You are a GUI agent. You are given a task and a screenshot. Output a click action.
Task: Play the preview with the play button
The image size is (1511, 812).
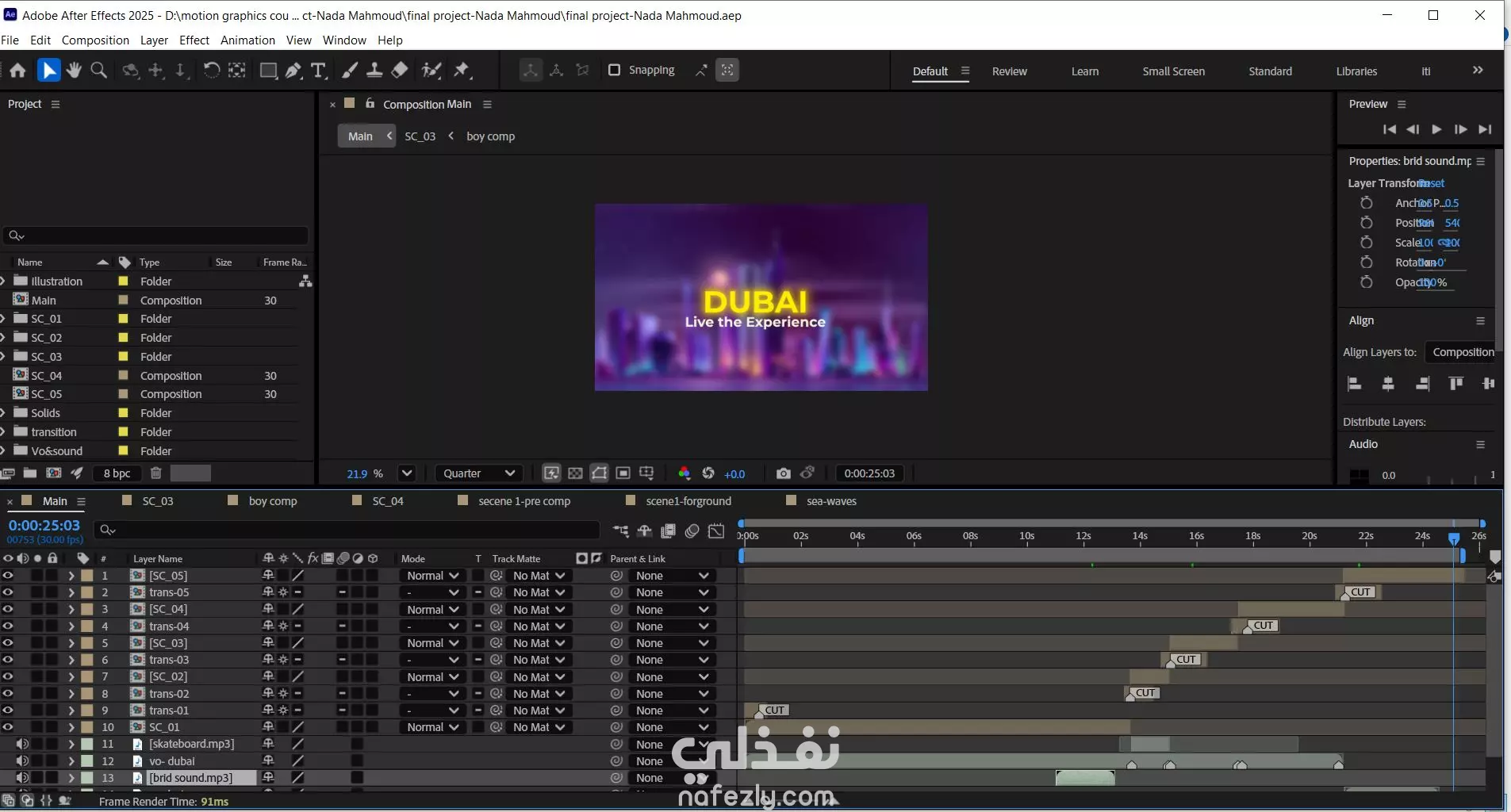pos(1436,129)
